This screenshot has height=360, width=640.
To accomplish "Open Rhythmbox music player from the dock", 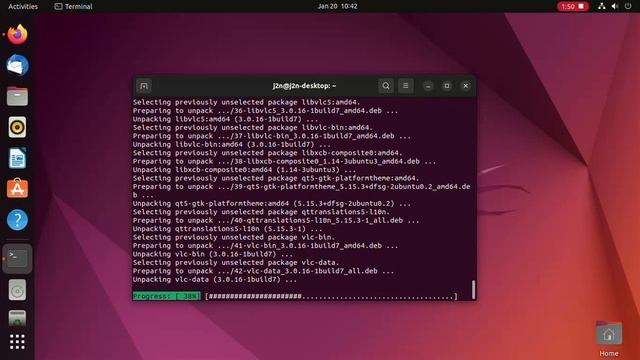I will 17,127.
